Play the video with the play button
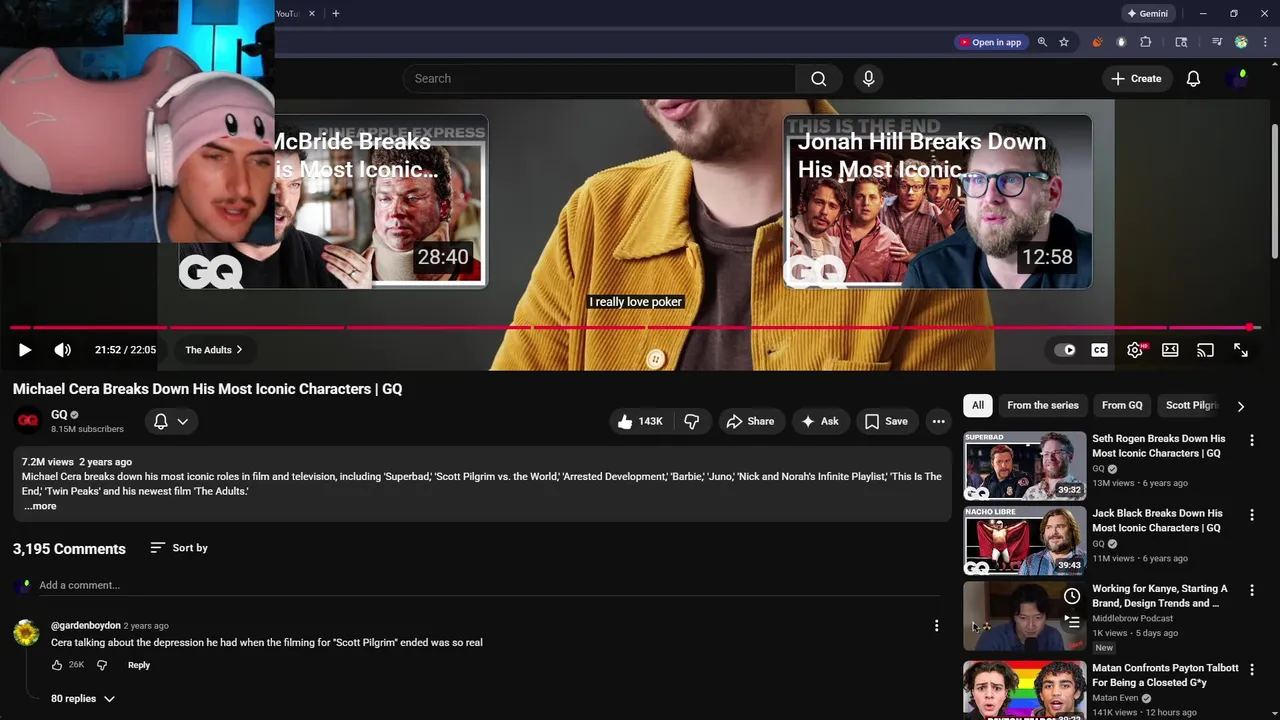The height and width of the screenshot is (720, 1280). point(25,350)
